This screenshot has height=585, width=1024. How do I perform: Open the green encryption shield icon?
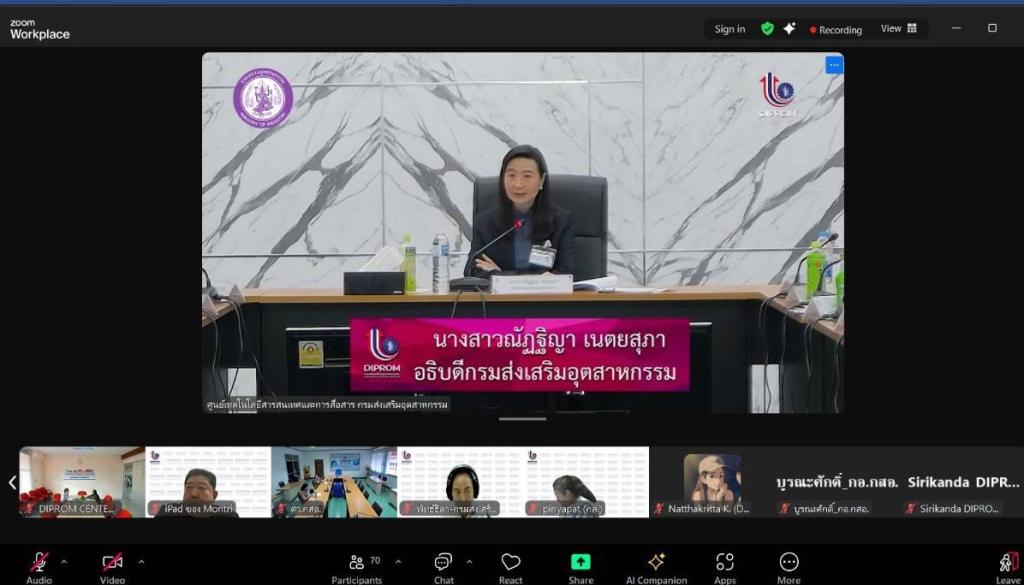point(767,29)
